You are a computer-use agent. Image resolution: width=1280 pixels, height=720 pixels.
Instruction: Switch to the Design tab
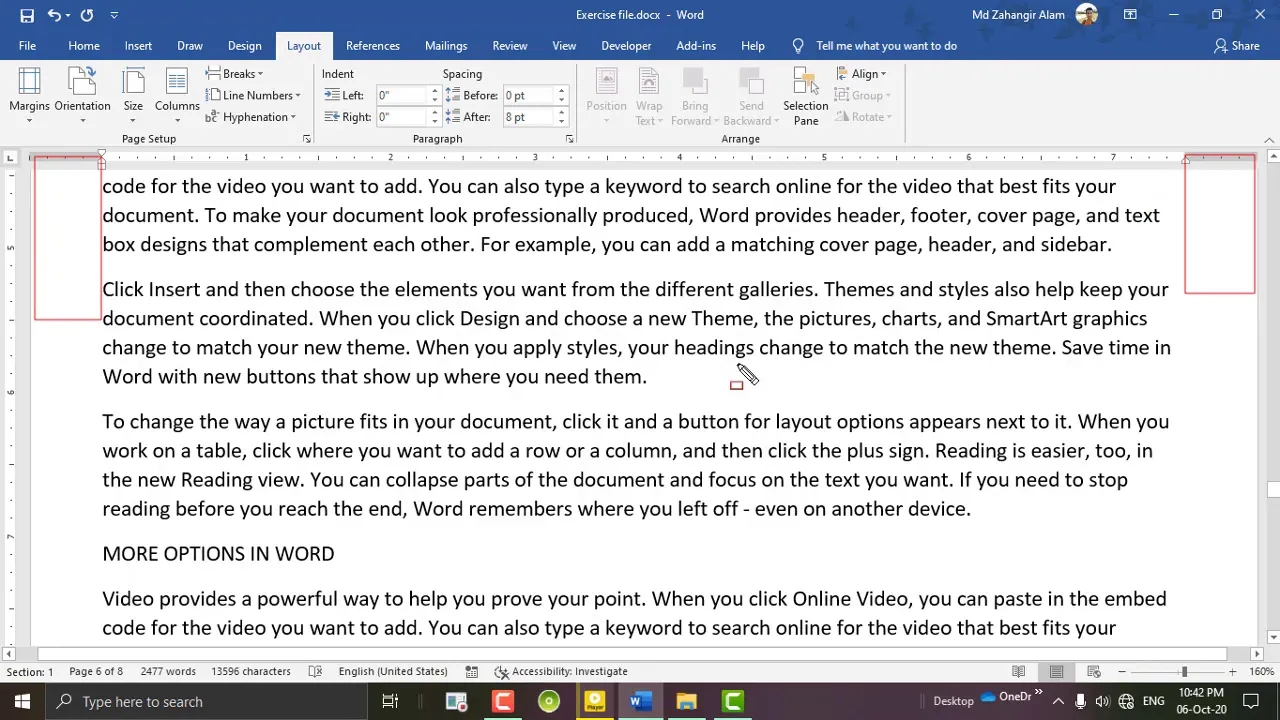coord(244,46)
